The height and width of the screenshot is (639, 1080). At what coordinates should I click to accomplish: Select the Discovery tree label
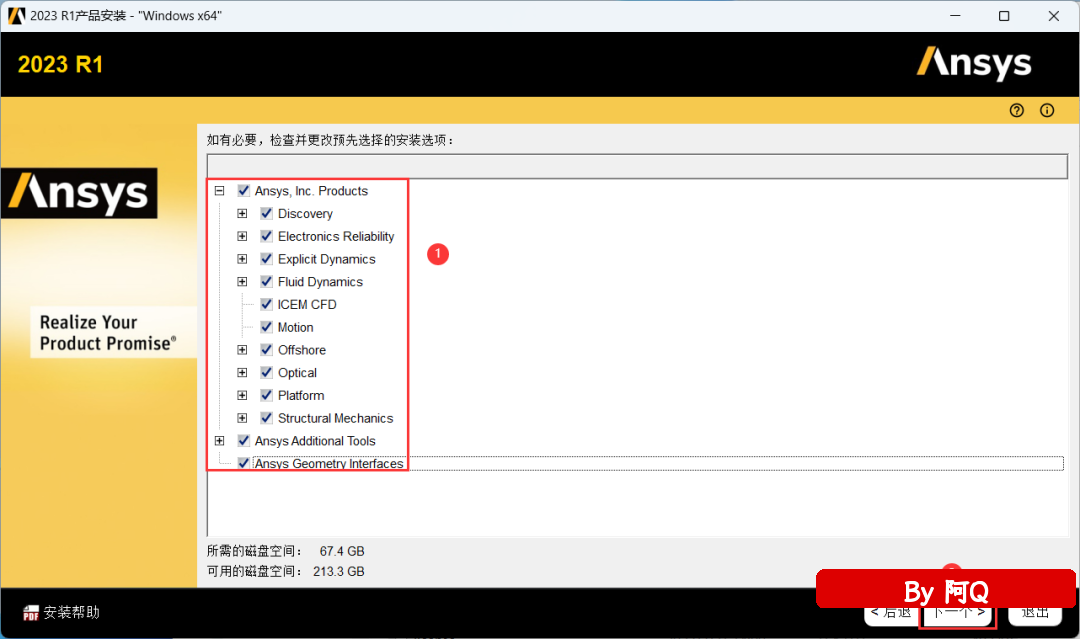(305, 213)
